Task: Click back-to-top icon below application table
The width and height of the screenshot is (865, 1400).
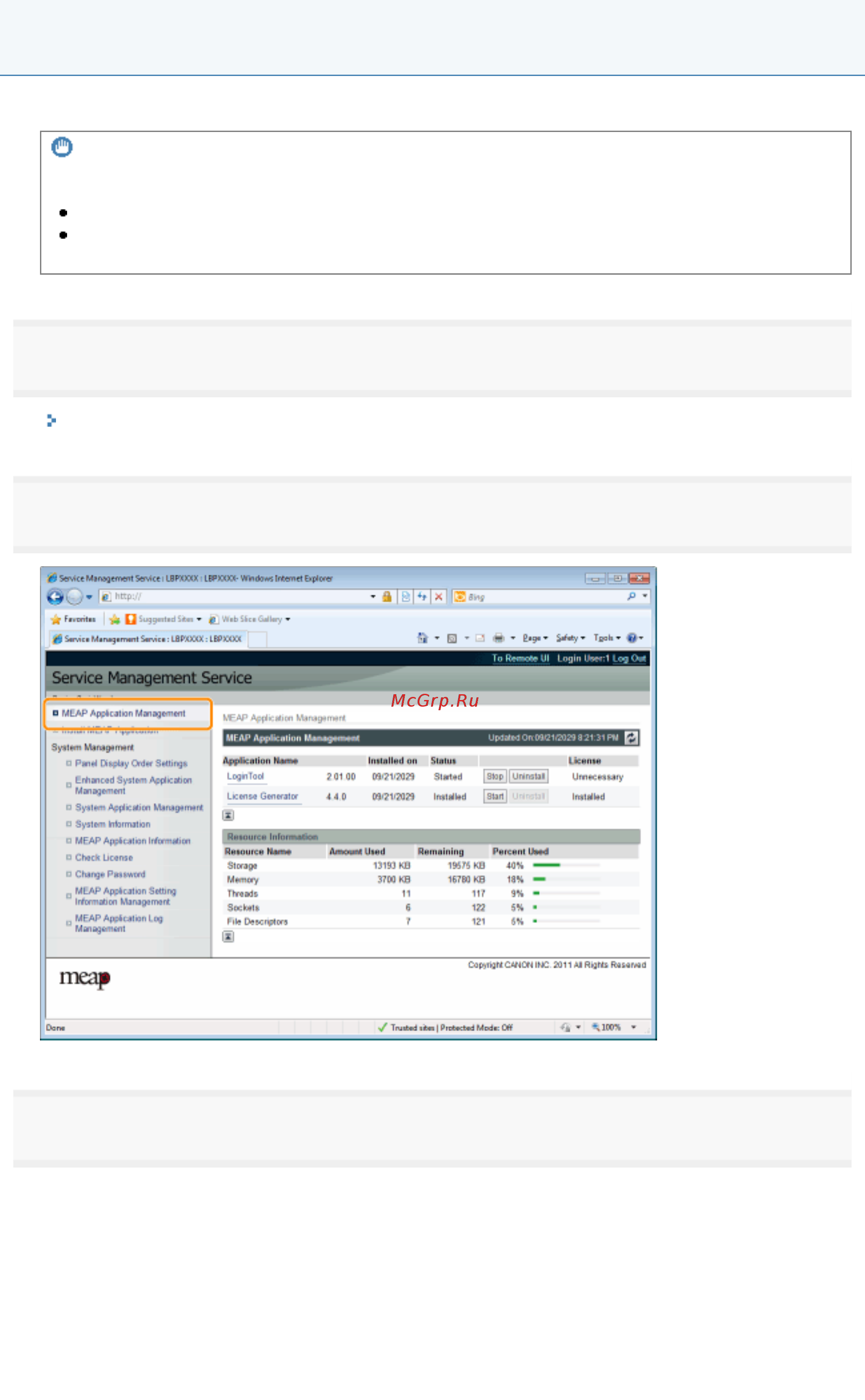Action: point(228,815)
